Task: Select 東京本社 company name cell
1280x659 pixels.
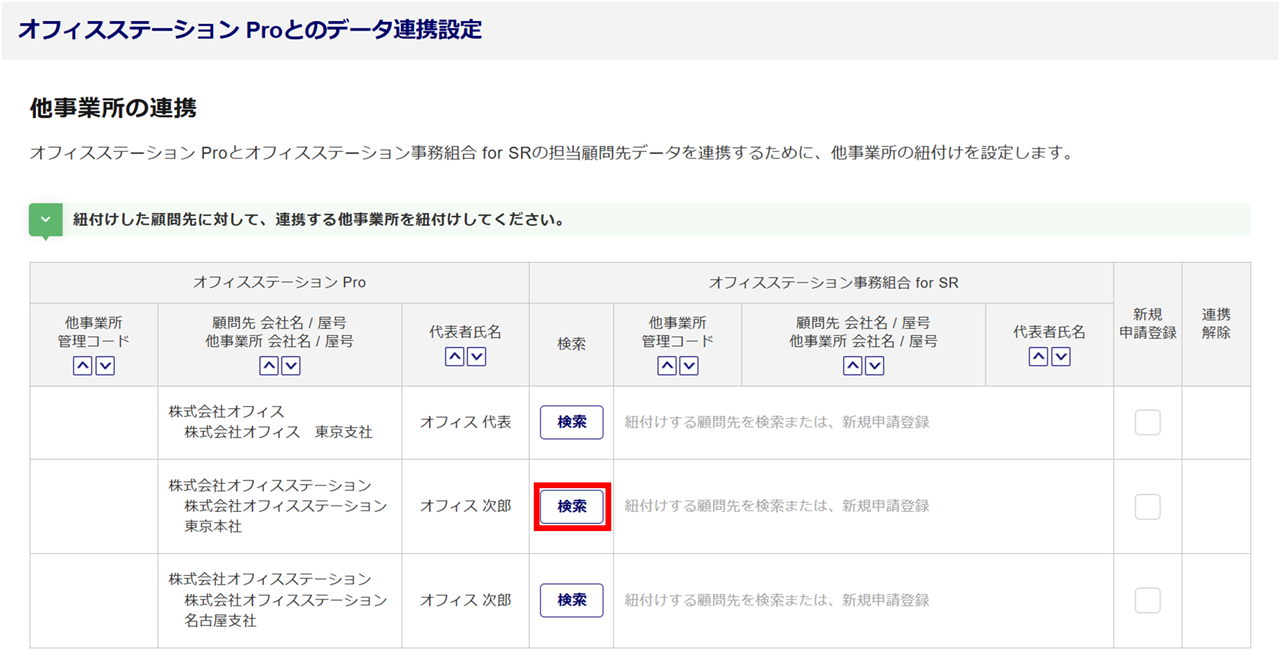Action: tap(280, 506)
